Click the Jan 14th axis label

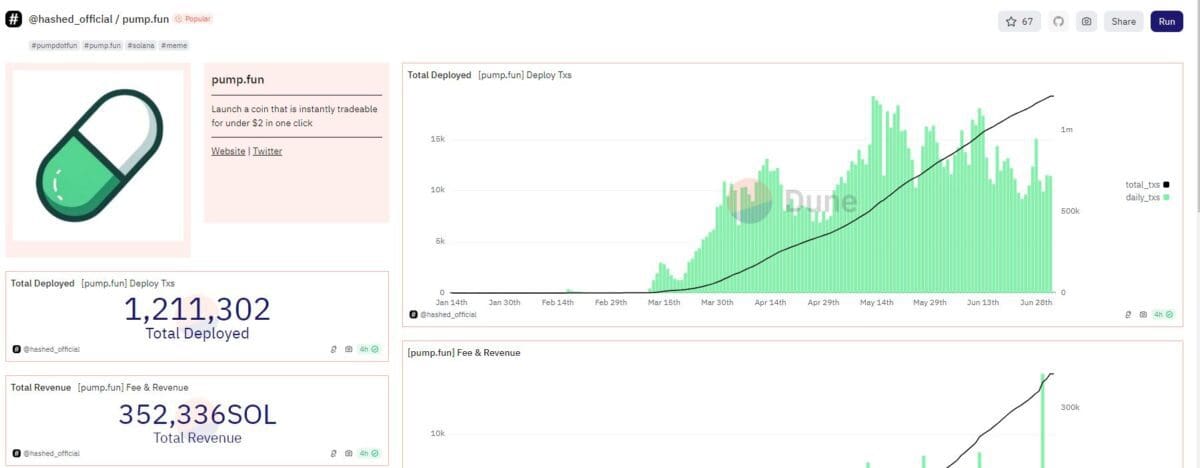(452, 301)
